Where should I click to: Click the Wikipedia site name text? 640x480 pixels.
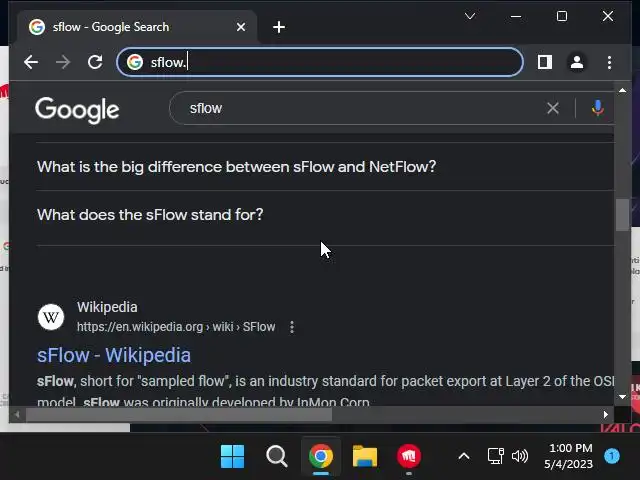pos(107,307)
